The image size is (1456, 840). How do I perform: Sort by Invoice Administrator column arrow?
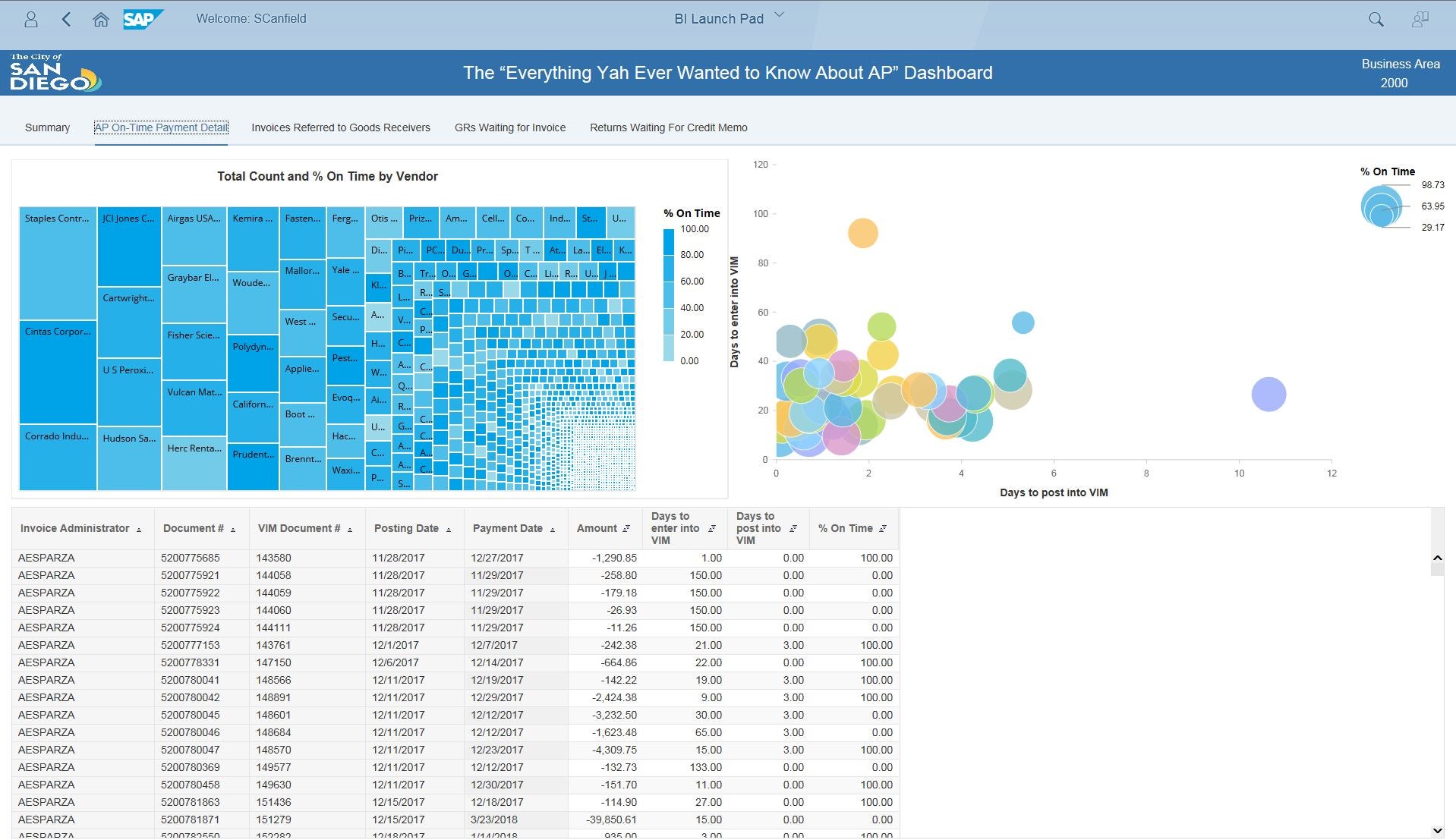coord(139,530)
